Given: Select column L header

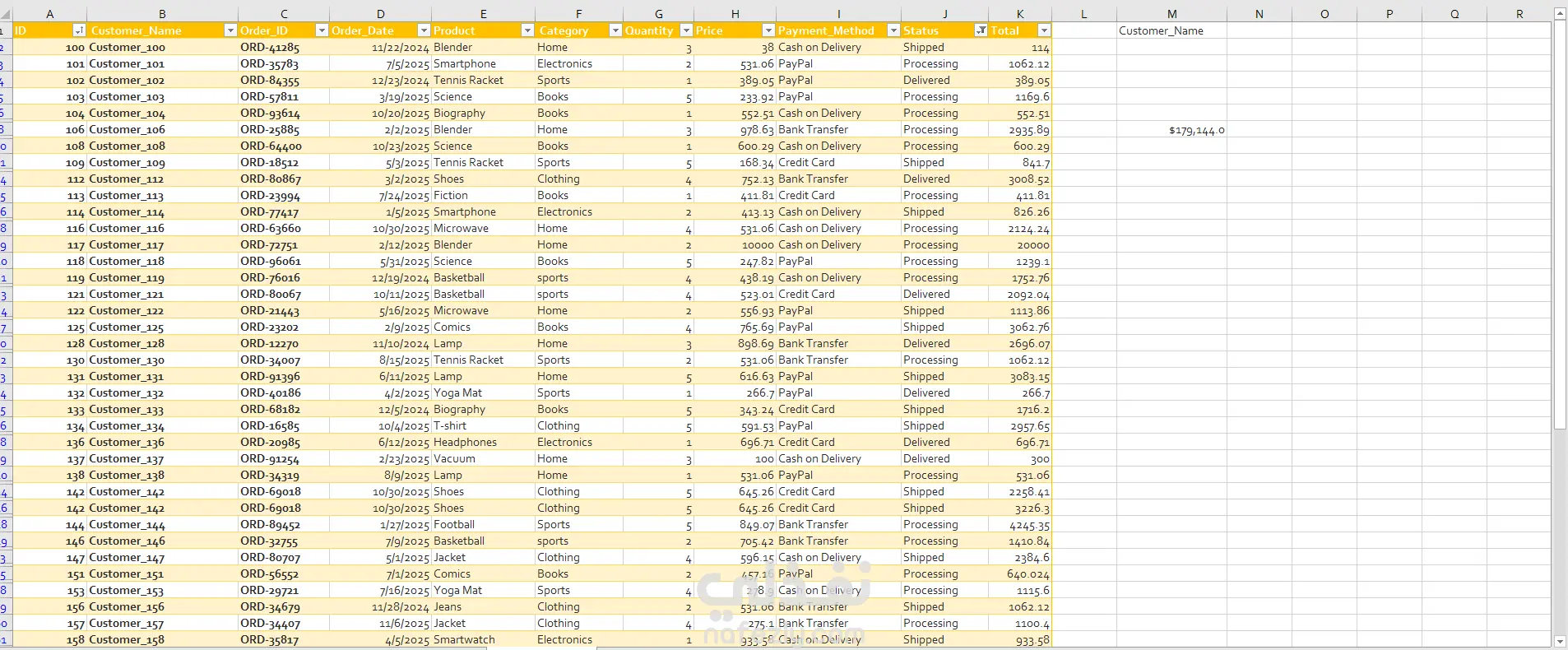Looking at the screenshot, I should [1083, 14].
